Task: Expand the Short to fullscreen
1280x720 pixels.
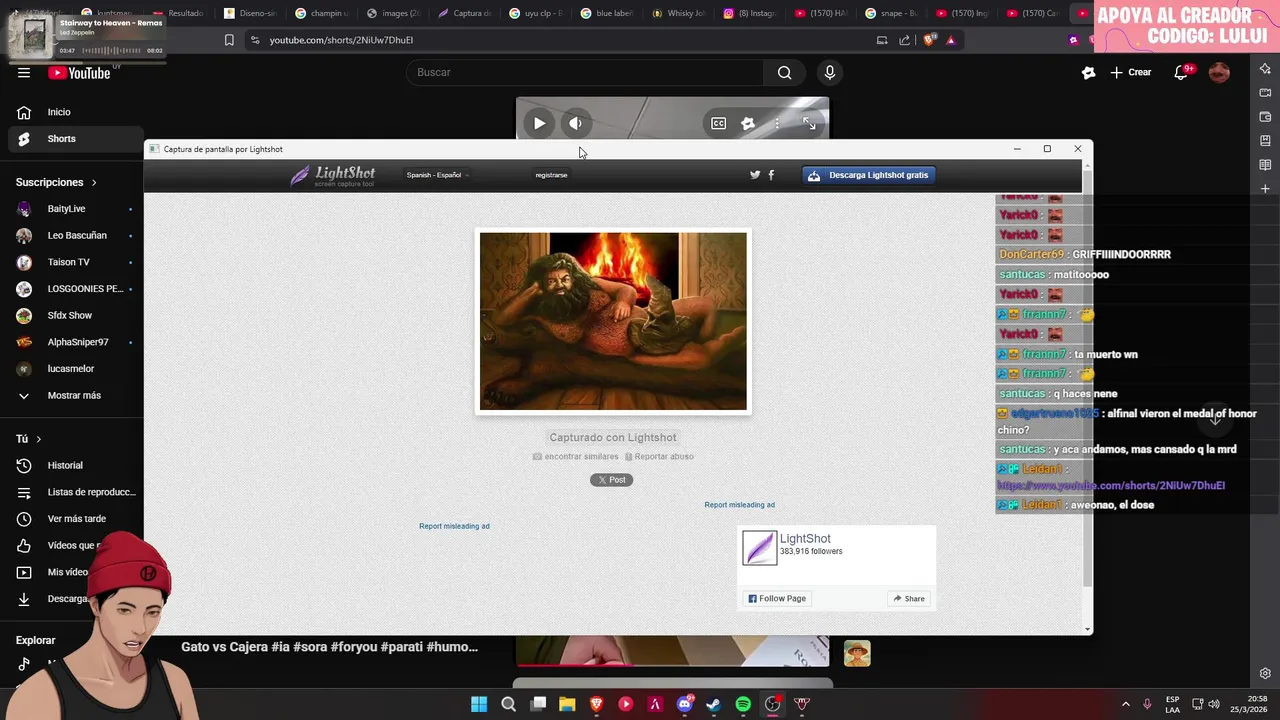Action: 809,124
